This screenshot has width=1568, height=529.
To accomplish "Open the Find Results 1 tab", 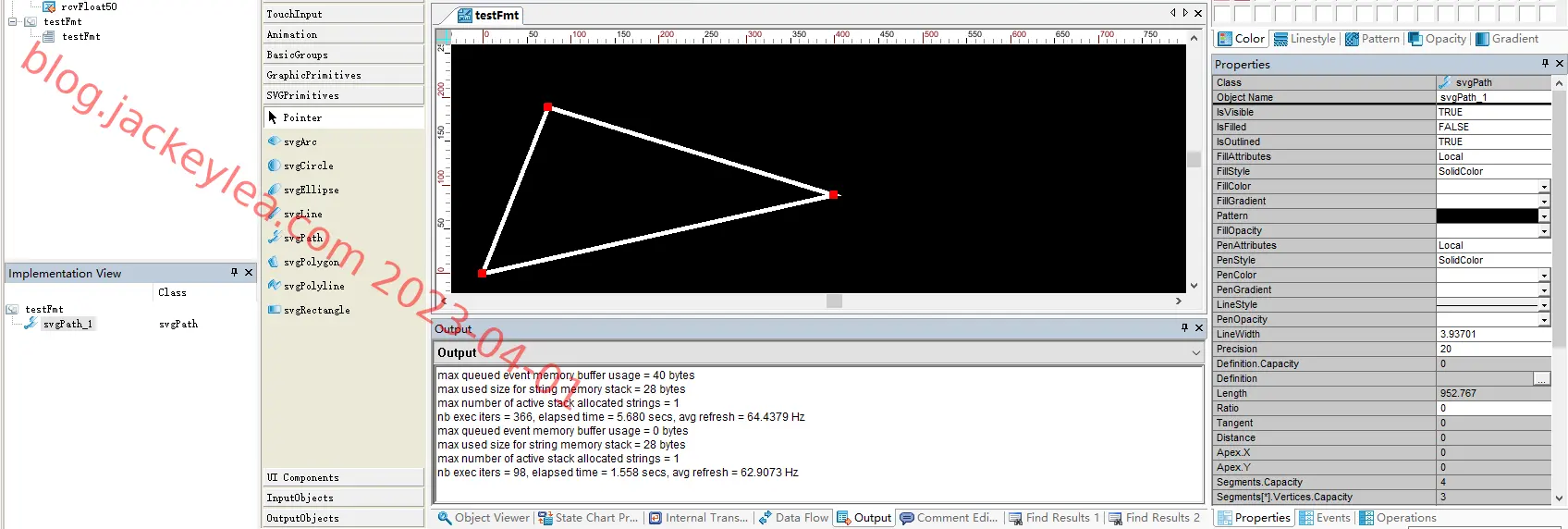I will pos(1054,518).
